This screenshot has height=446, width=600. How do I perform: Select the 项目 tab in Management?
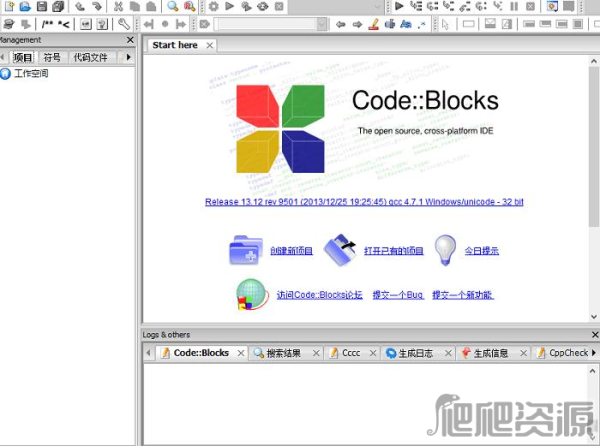(23, 57)
